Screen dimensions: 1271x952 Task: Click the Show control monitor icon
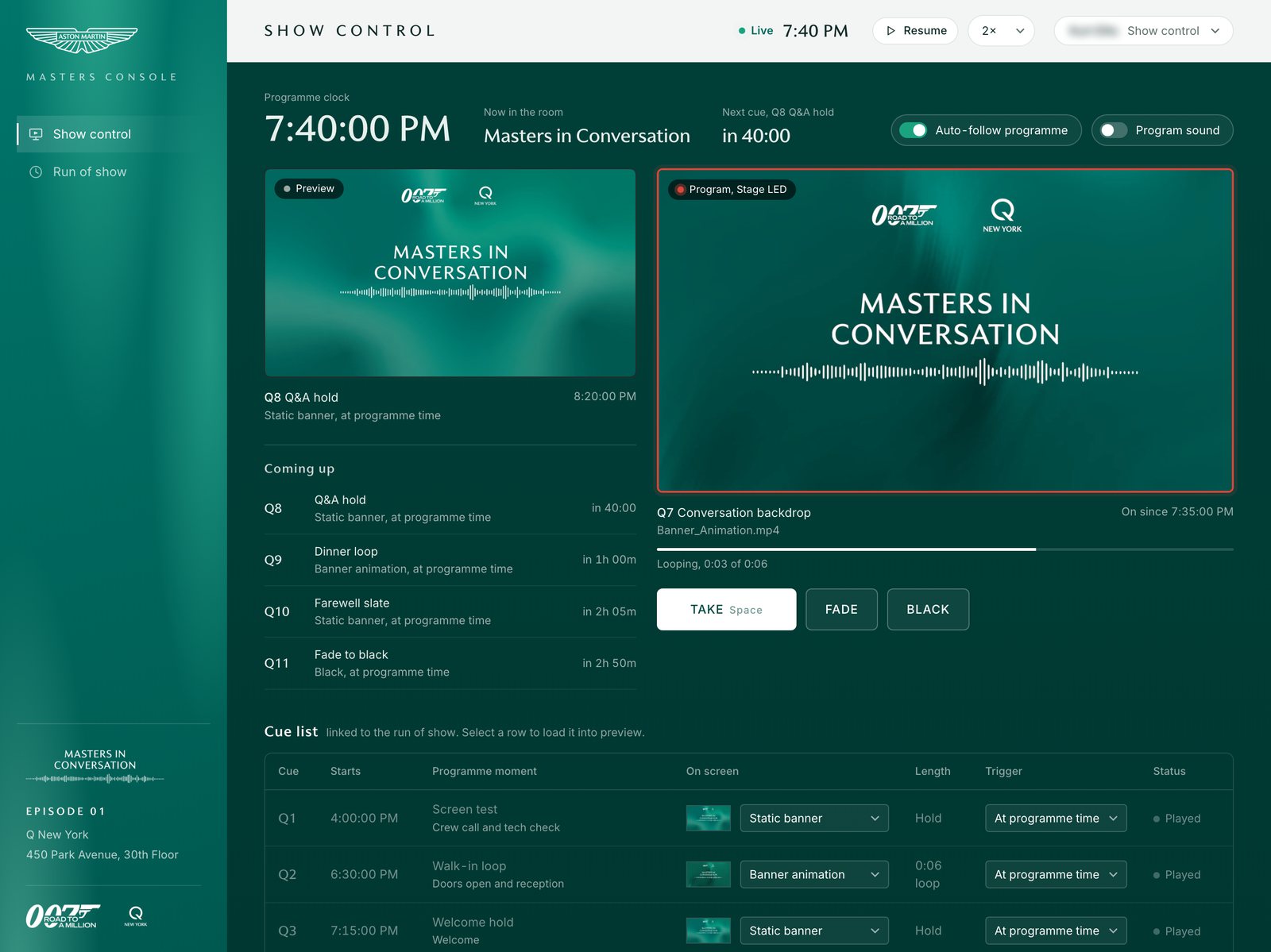point(36,134)
